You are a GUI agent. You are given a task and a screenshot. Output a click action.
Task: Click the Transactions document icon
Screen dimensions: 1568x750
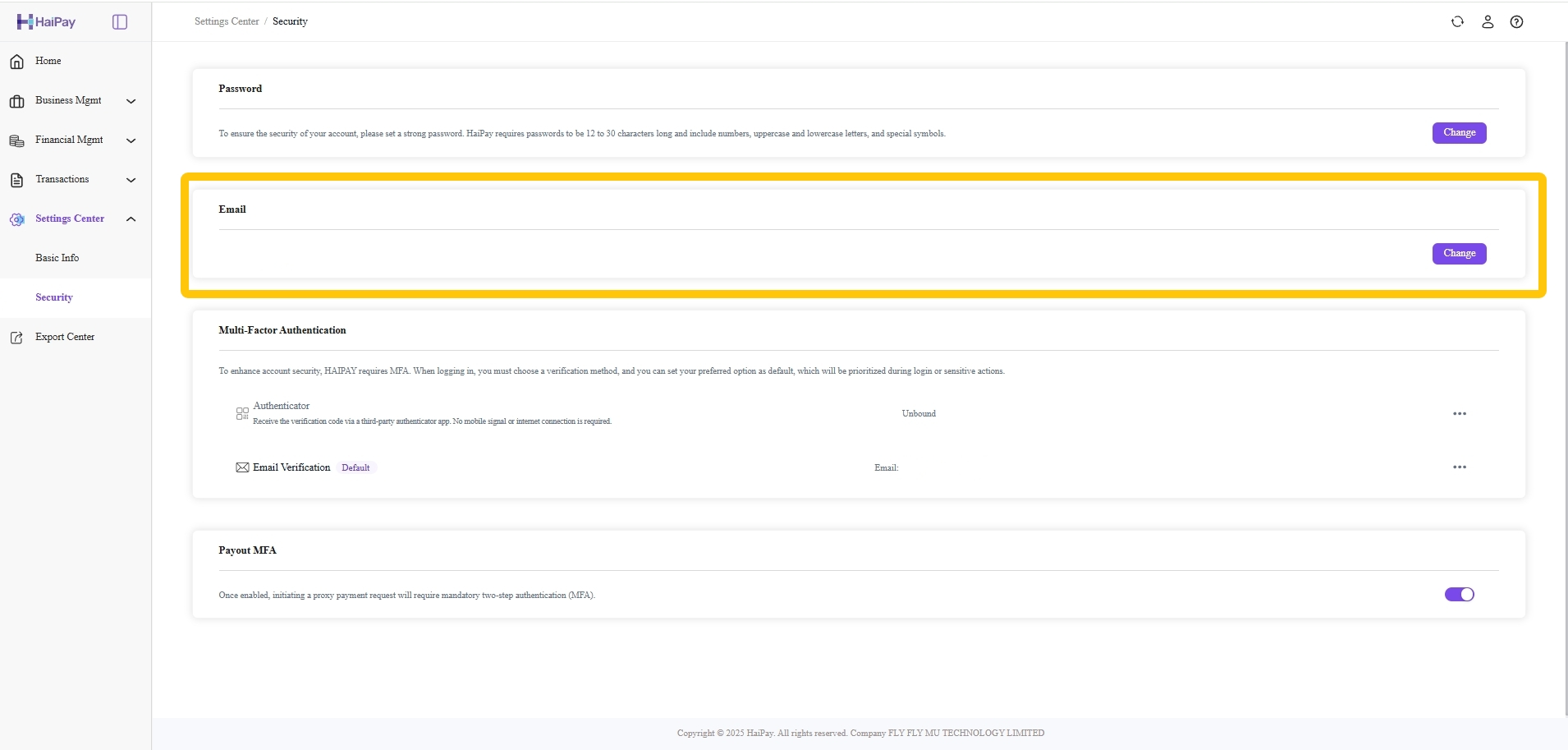17,179
